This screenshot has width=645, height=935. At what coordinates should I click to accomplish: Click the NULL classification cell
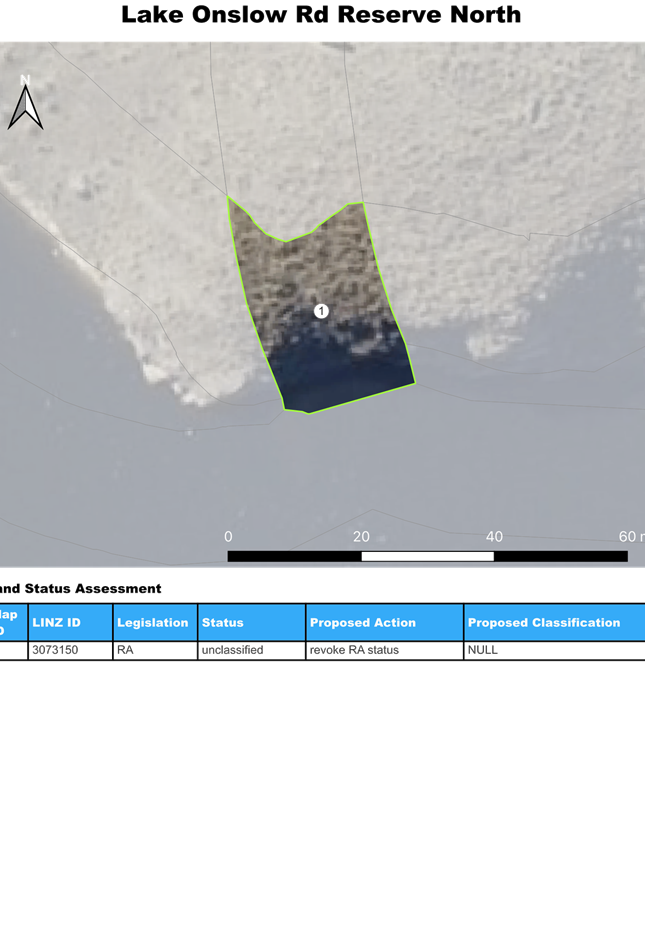click(x=484, y=650)
